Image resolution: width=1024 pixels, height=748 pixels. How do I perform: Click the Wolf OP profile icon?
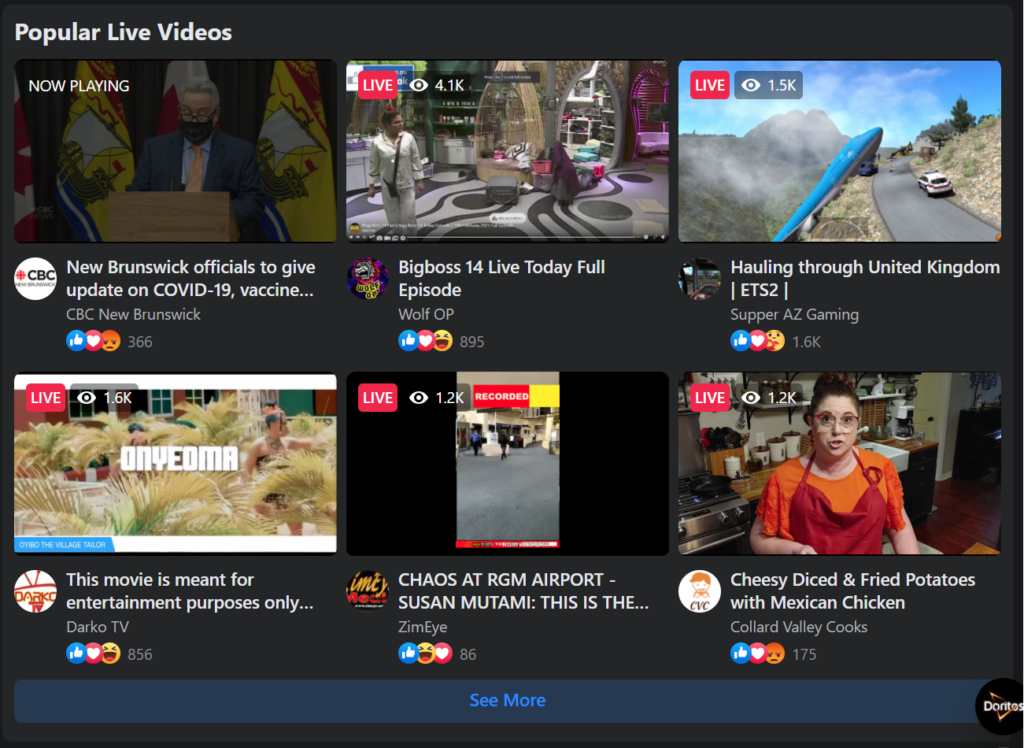pyautogui.click(x=366, y=280)
